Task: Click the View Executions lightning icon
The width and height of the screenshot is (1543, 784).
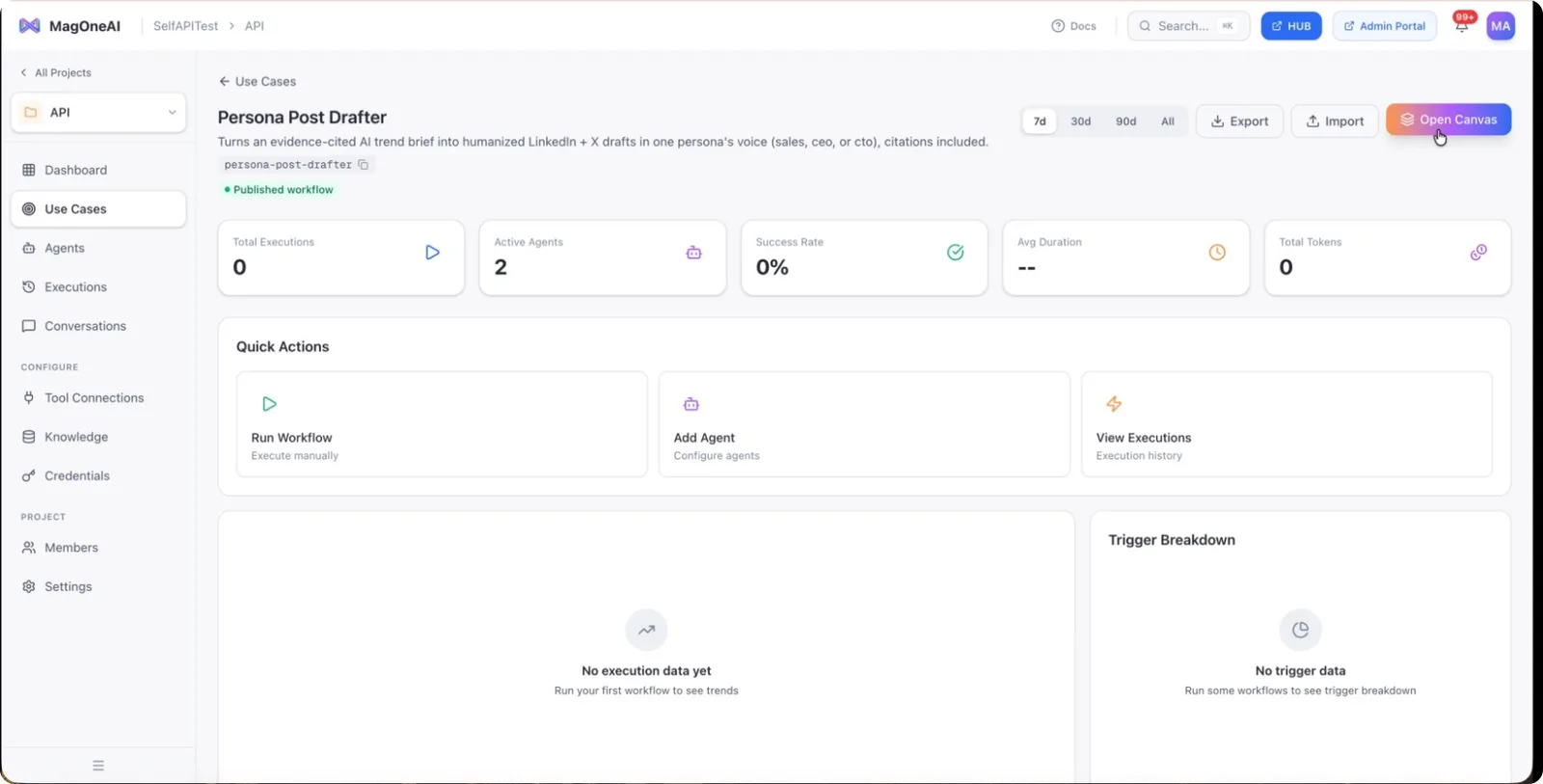Action: click(x=1114, y=404)
